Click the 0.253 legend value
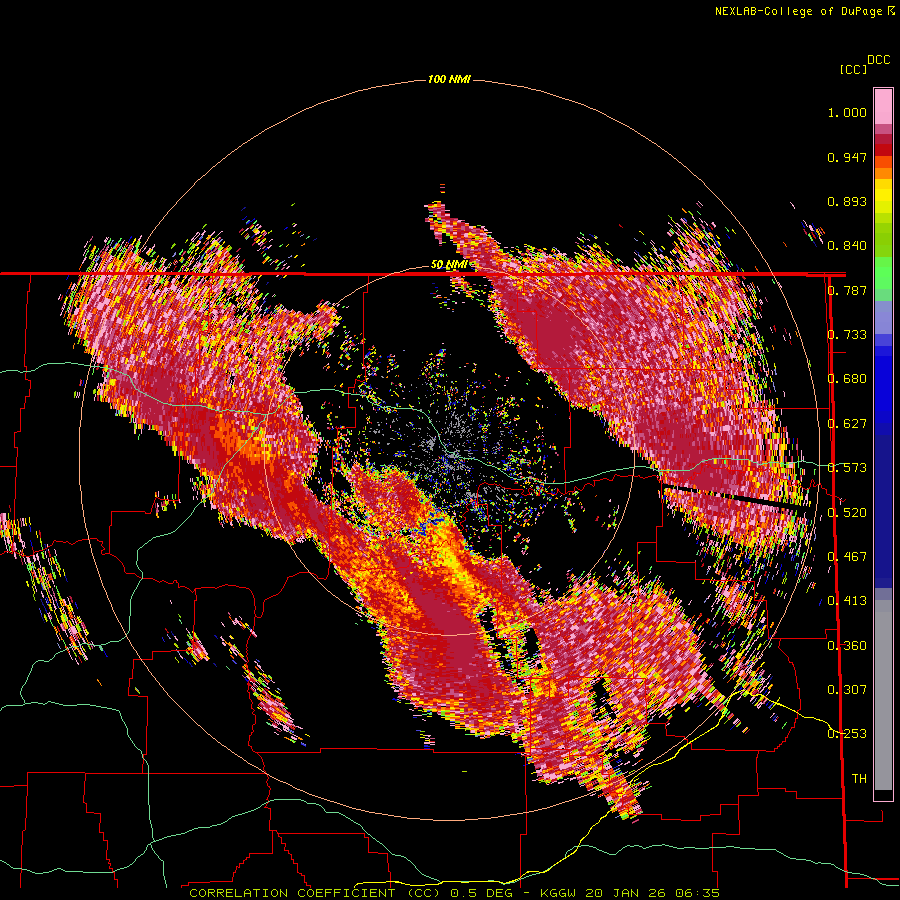 pos(847,734)
